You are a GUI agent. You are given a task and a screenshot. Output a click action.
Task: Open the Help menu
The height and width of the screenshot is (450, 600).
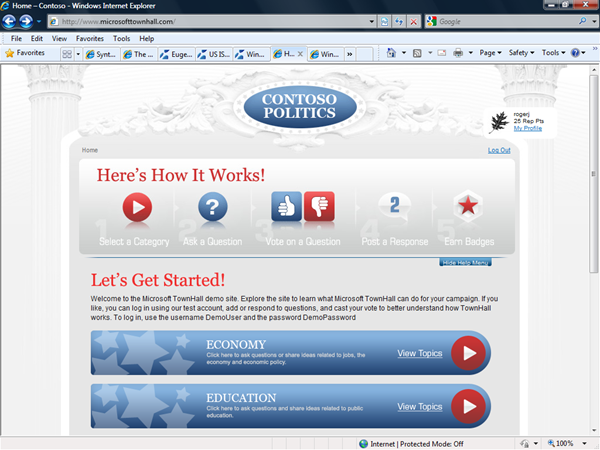(x=147, y=39)
